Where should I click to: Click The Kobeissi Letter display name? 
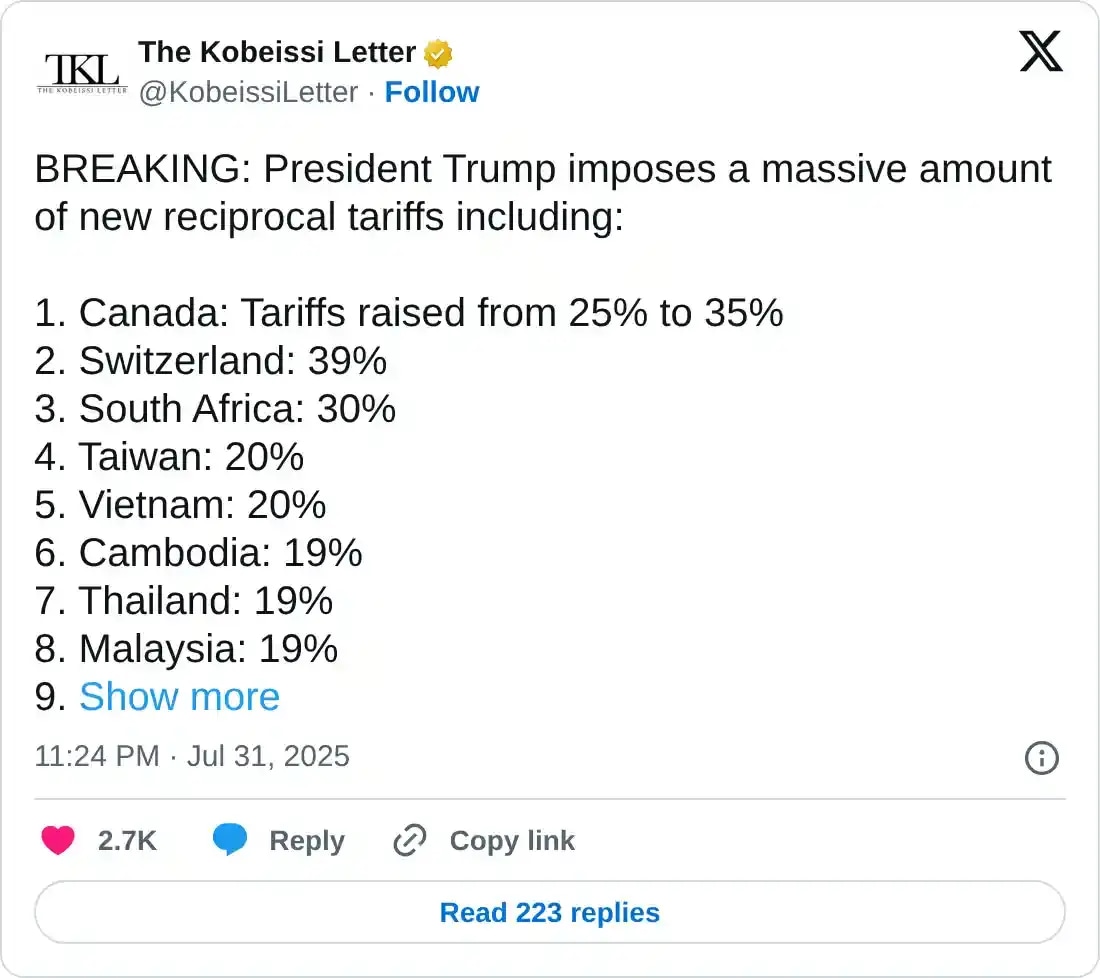pyautogui.click(x=277, y=52)
